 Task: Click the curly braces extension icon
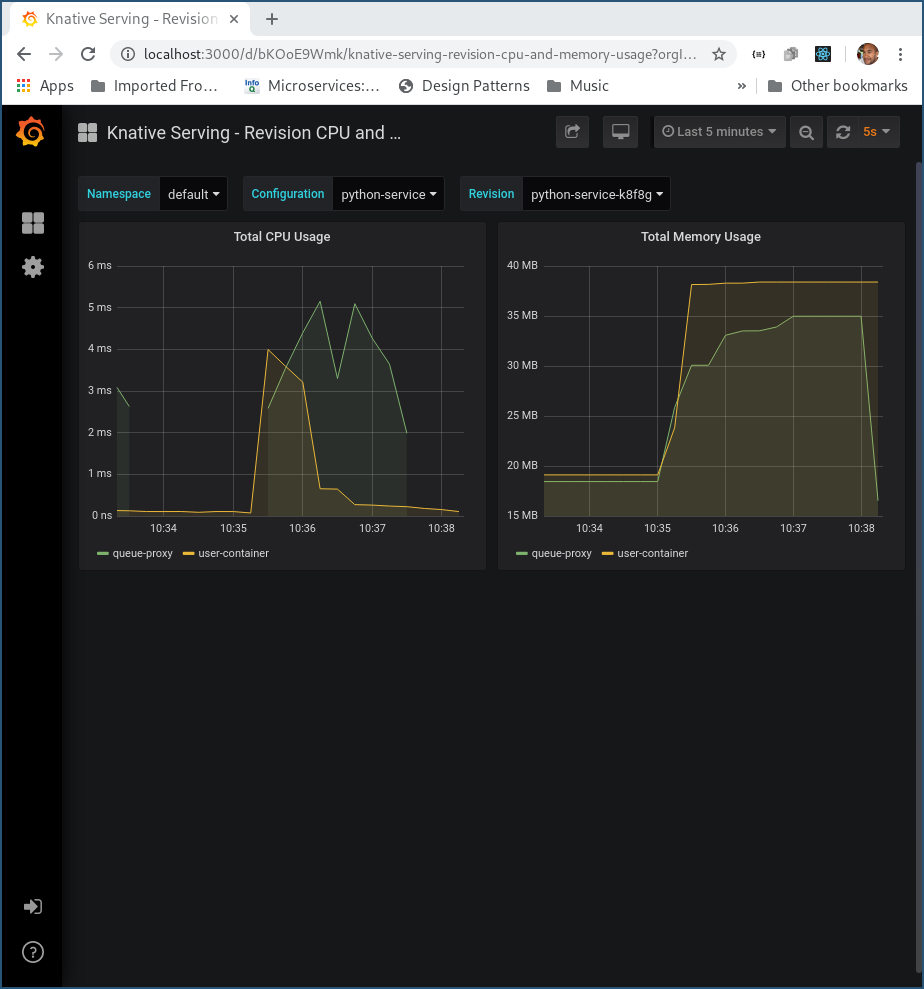759,54
